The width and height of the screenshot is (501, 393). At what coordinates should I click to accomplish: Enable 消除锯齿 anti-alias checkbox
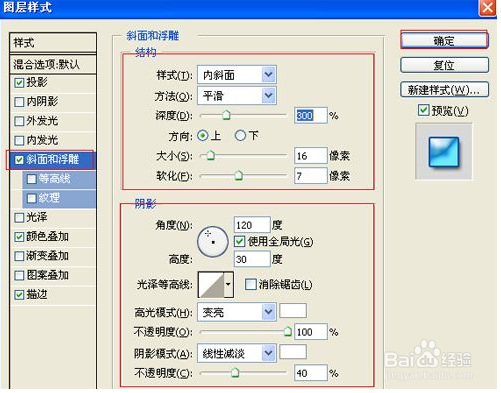[x=250, y=285]
